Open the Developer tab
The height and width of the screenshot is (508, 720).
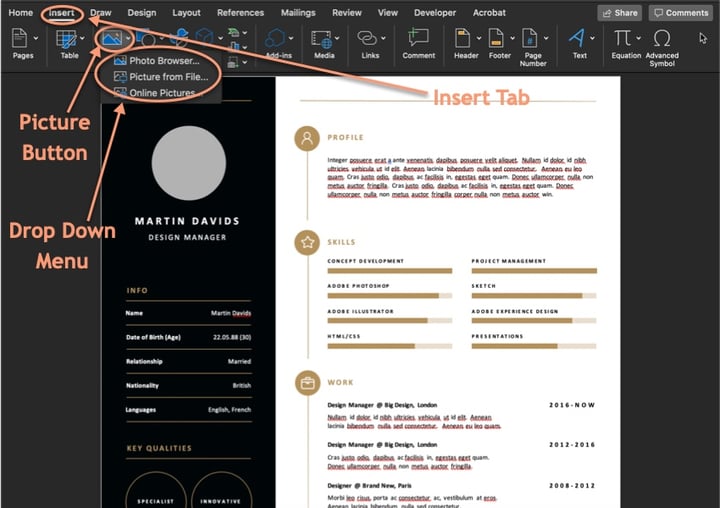[x=435, y=13]
